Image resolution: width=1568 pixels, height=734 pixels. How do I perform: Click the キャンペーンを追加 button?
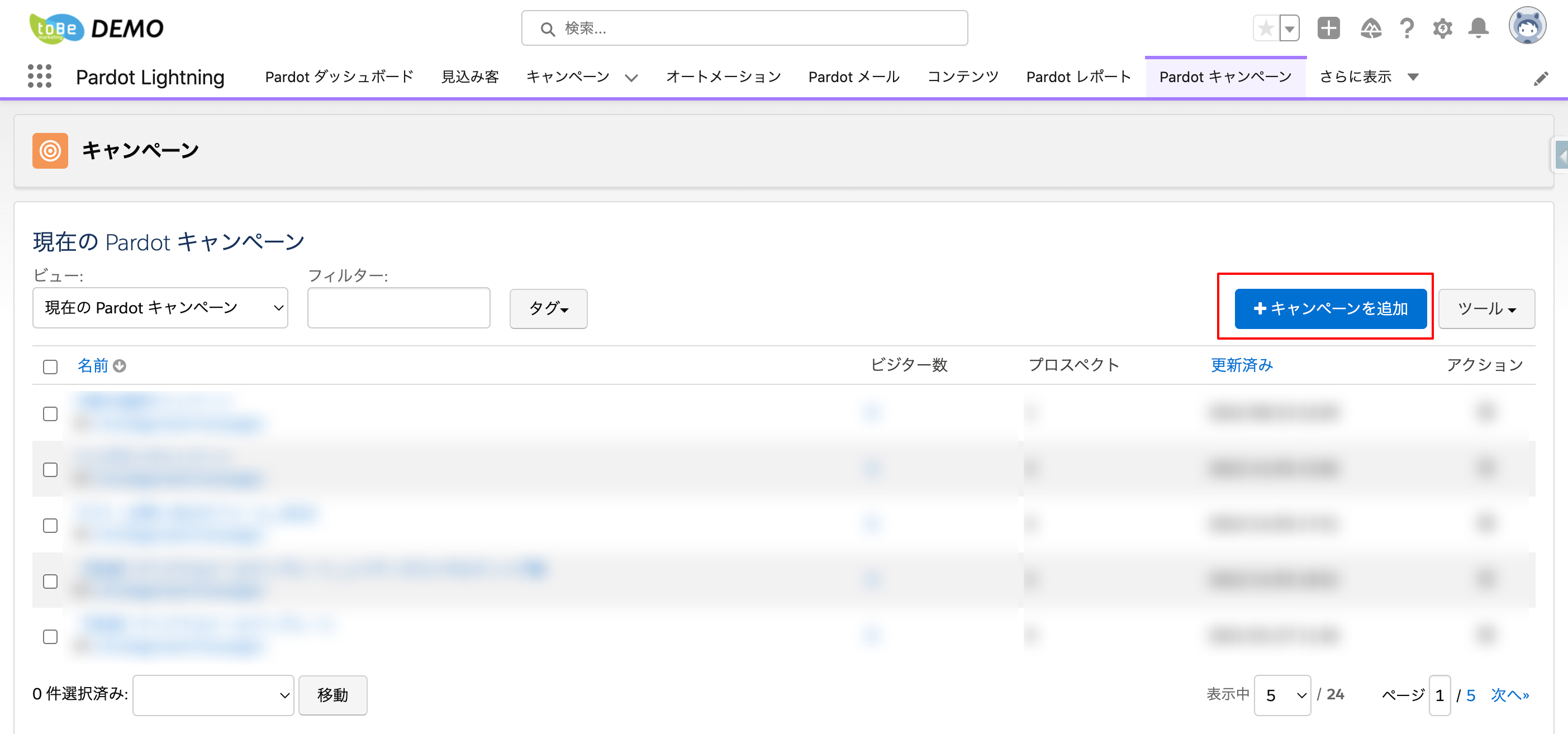pyautogui.click(x=1330, y=308)
